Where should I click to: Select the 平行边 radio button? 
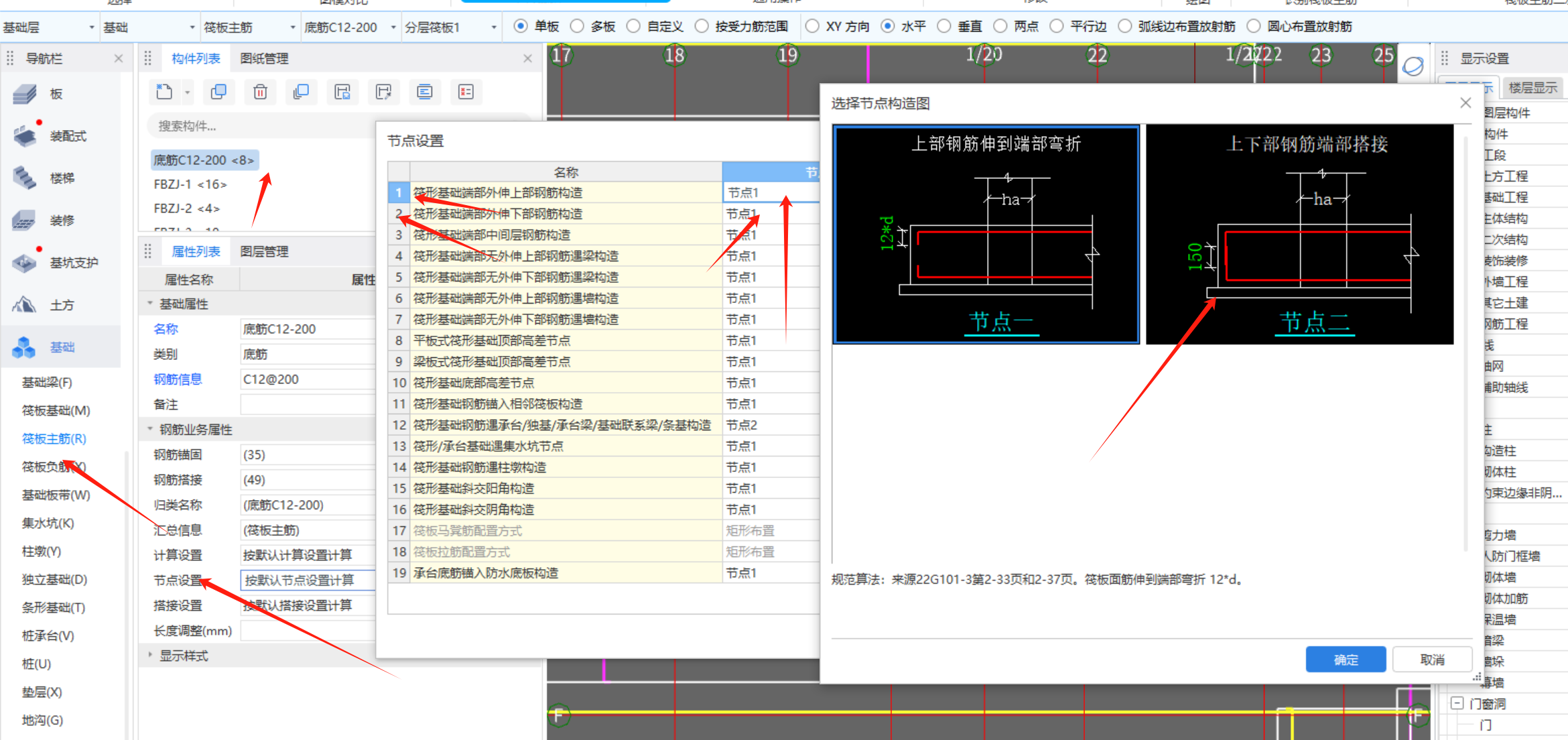[x=1056, y=26]
